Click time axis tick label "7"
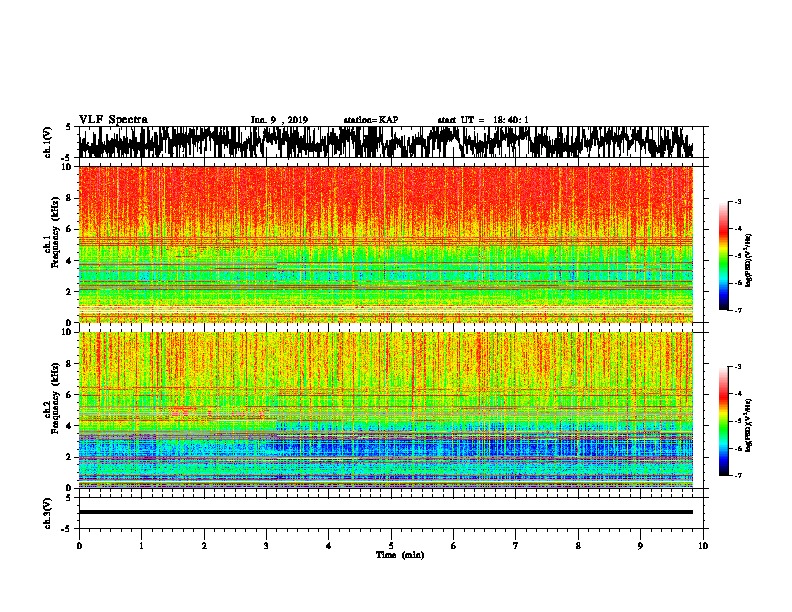The width and height of the screenshot is (792, 612). (516, 546)
